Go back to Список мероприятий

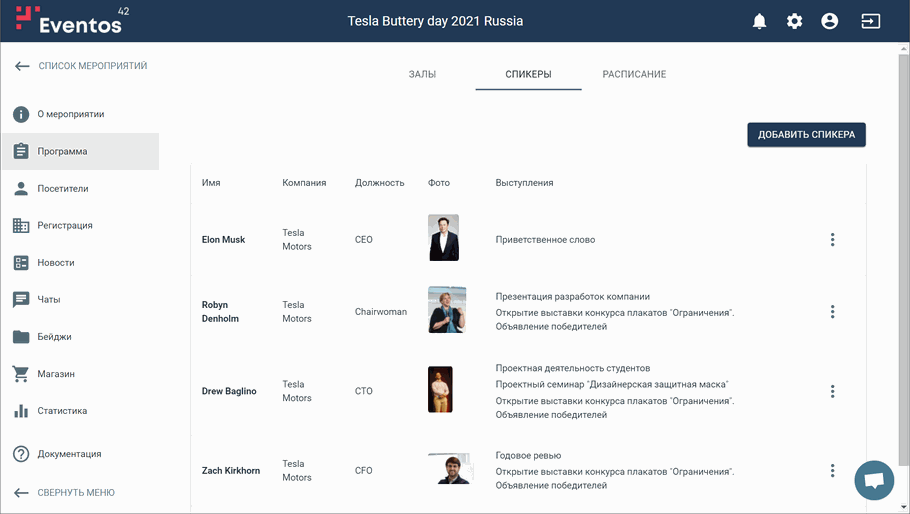point(80,66)
